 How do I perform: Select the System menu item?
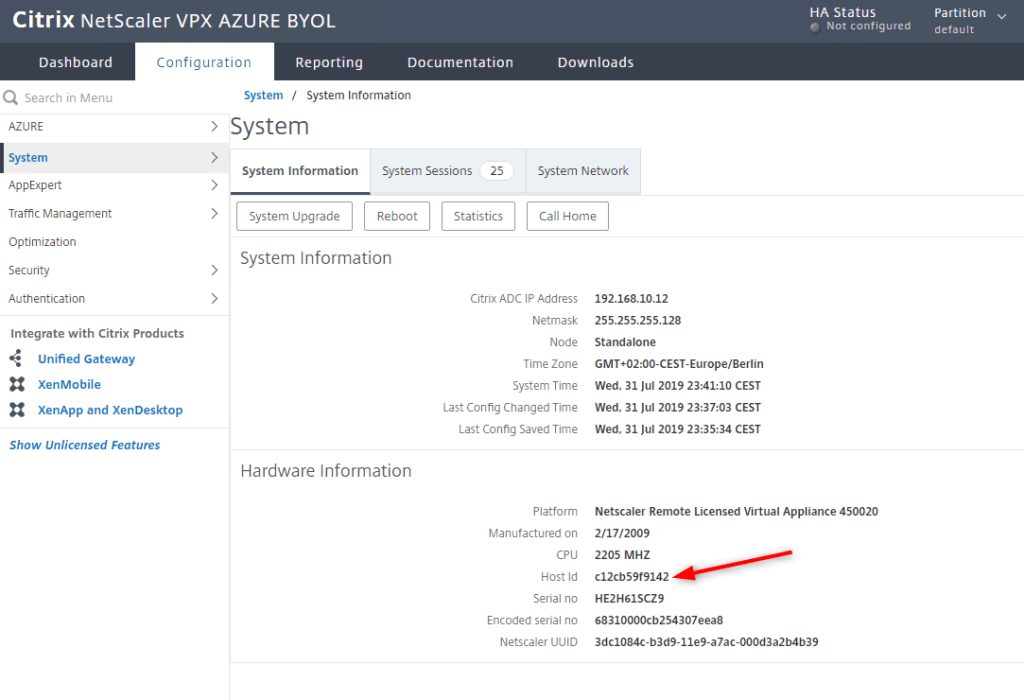[x=114, y=157]
